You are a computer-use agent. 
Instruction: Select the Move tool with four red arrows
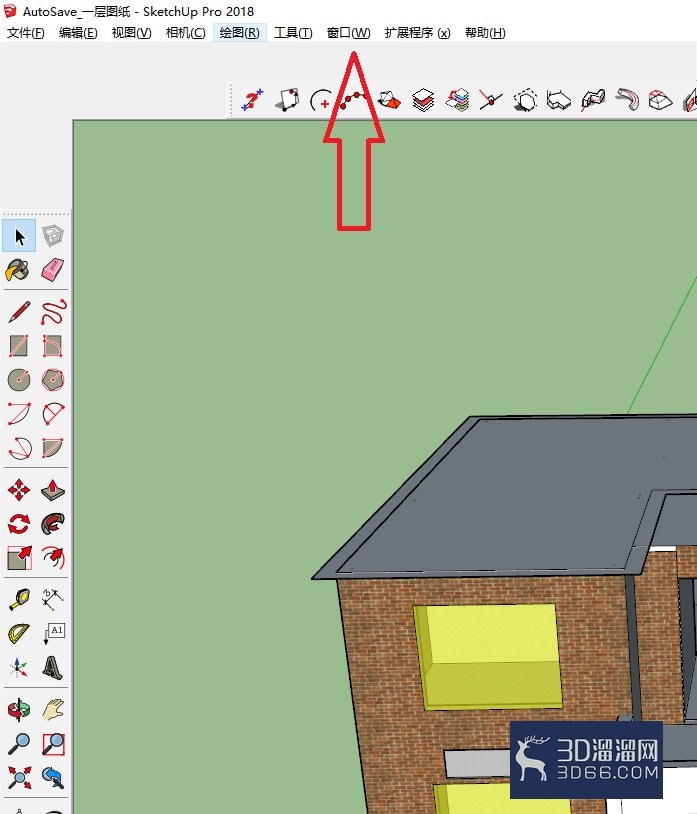(19, 490)
